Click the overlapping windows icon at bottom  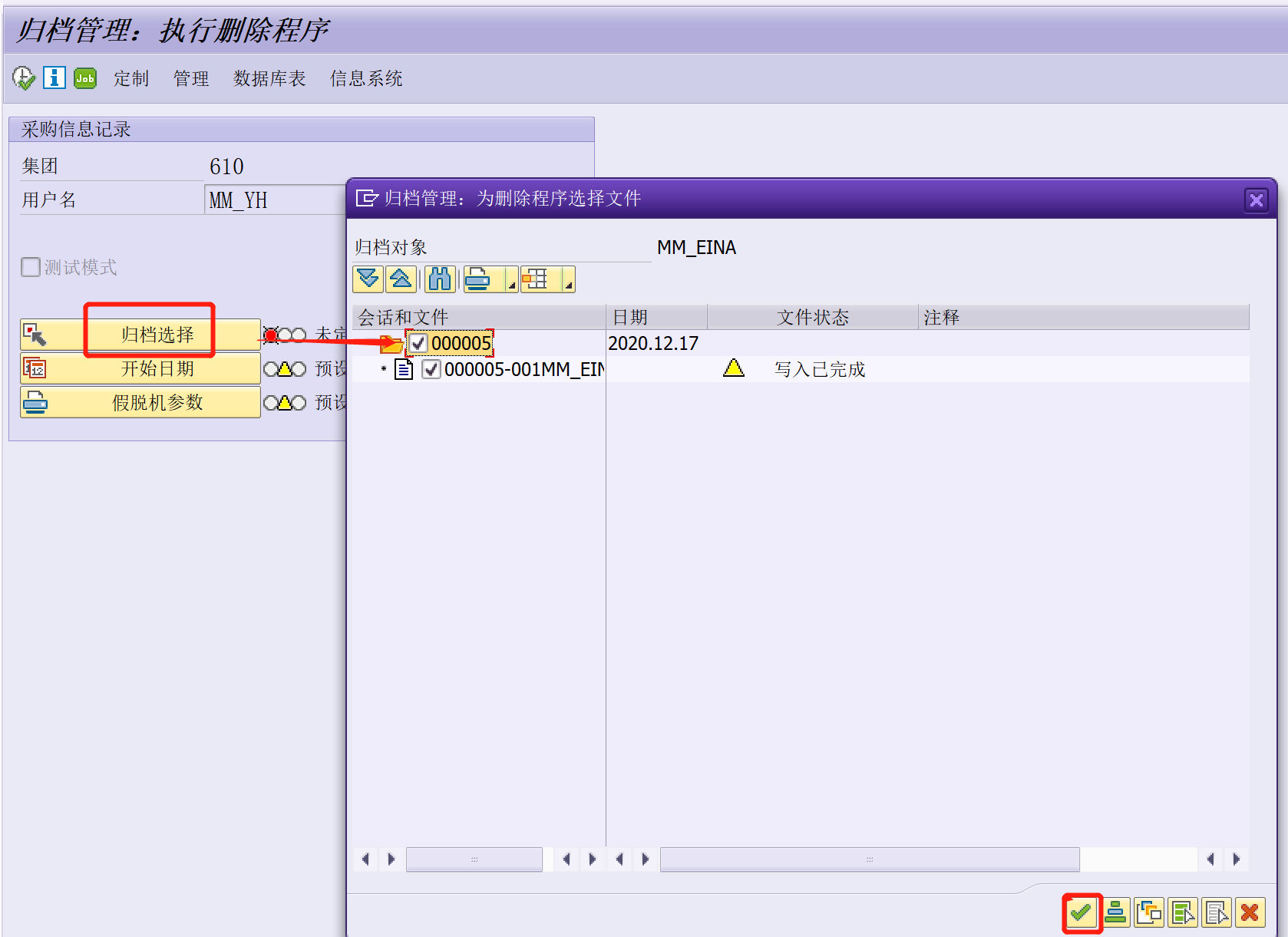pyautogui.click(x=1149, y=912)
